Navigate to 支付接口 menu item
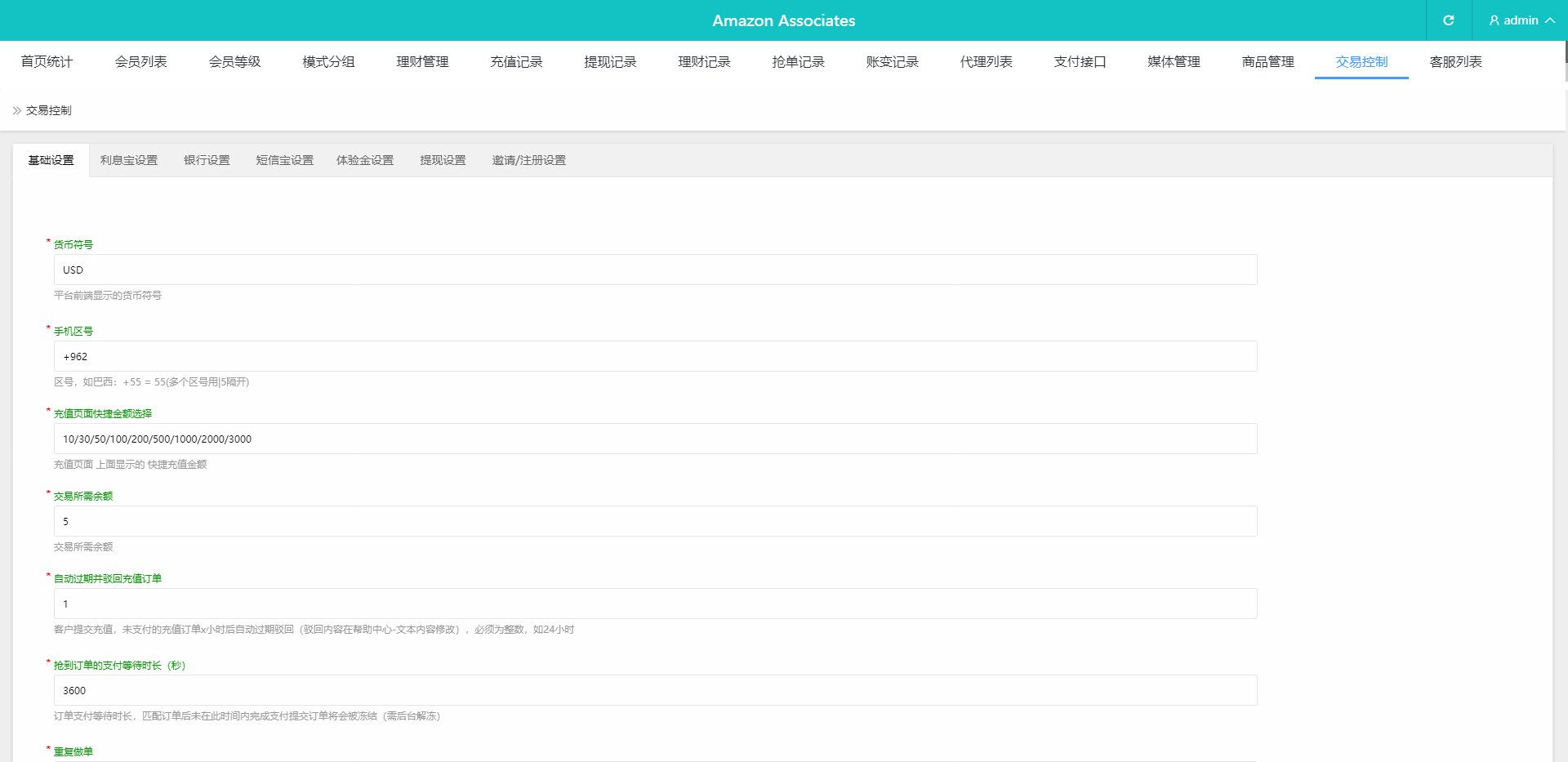The height and width of the screenshot is (762, 1568). (1080, 62)
